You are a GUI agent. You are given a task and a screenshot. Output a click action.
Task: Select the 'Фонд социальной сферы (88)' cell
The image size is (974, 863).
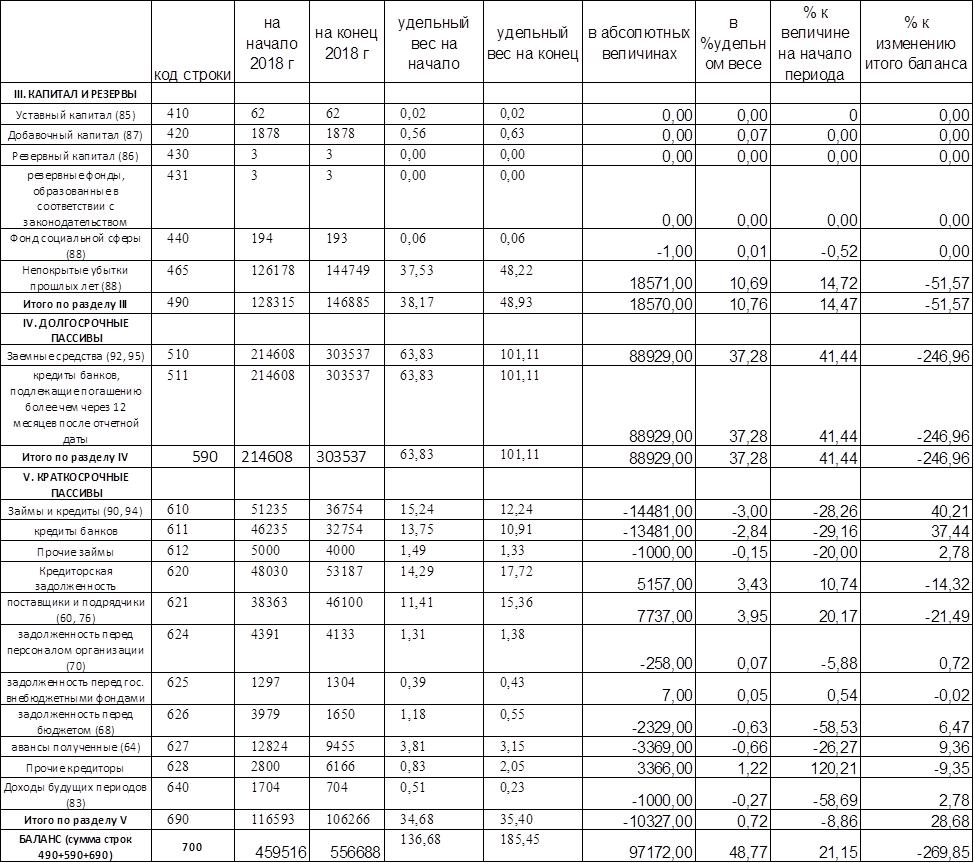[x=76, y=245]
